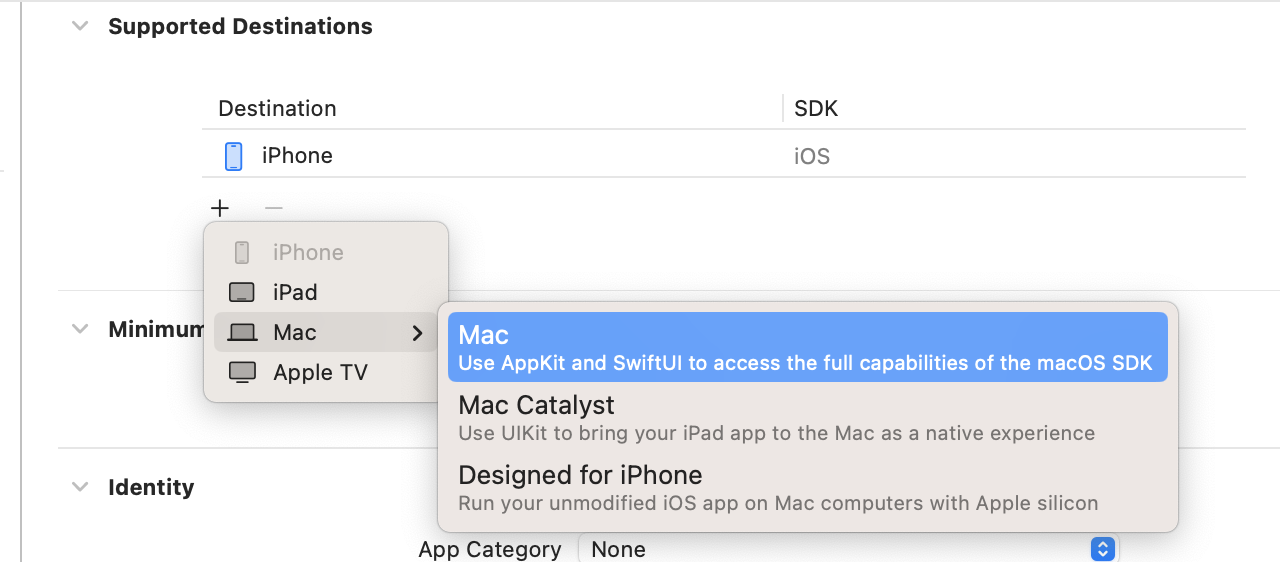This screenshot has width=1280, height=562.
Task: Click the Identity heading
Action: (151, 487)
